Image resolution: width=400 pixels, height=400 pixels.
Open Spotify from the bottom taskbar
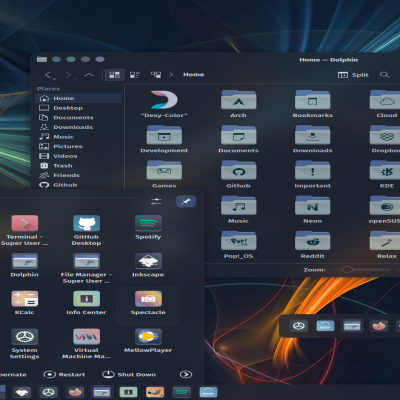(182, 392)
